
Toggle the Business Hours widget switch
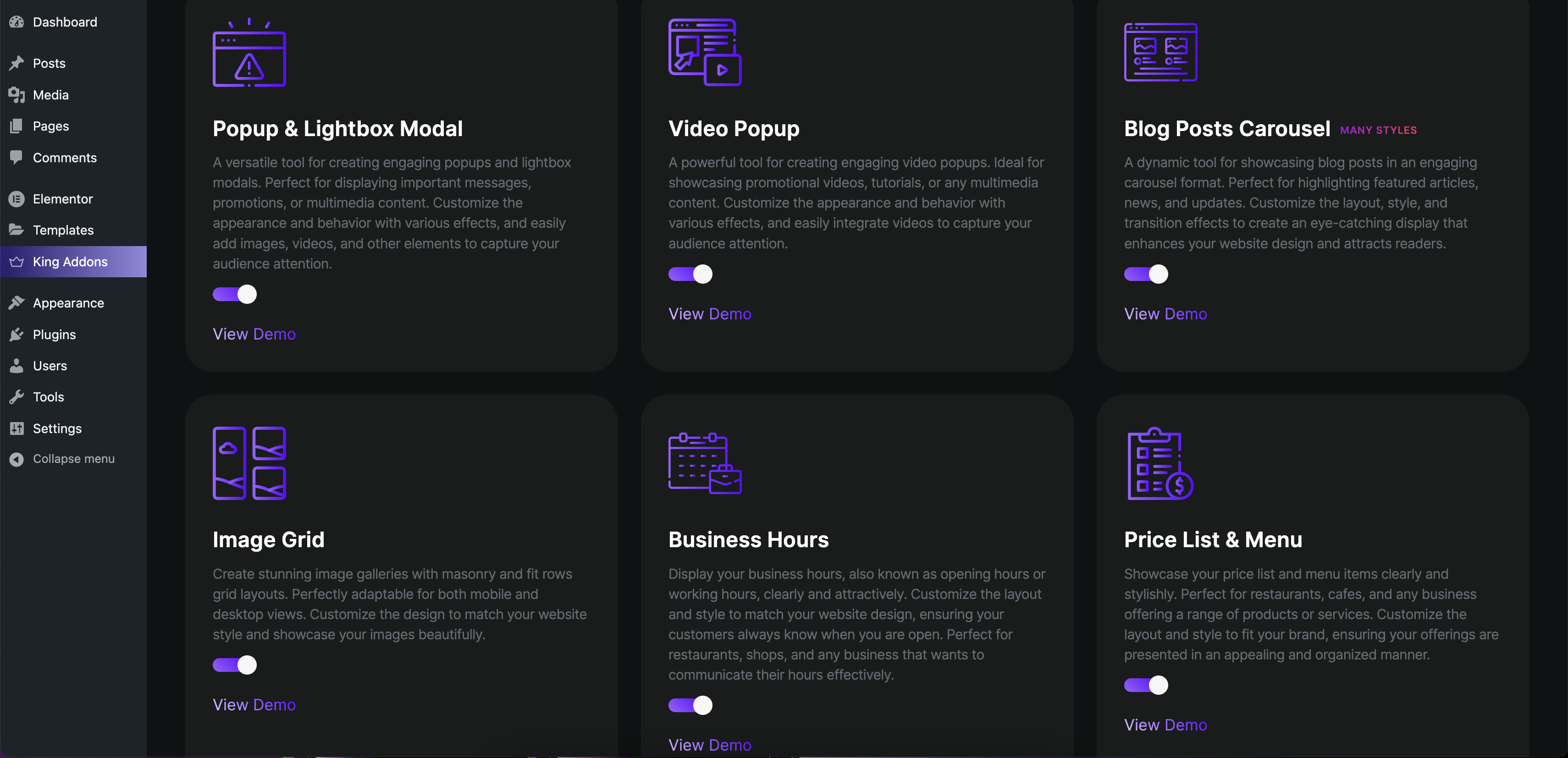pos(690,705)
